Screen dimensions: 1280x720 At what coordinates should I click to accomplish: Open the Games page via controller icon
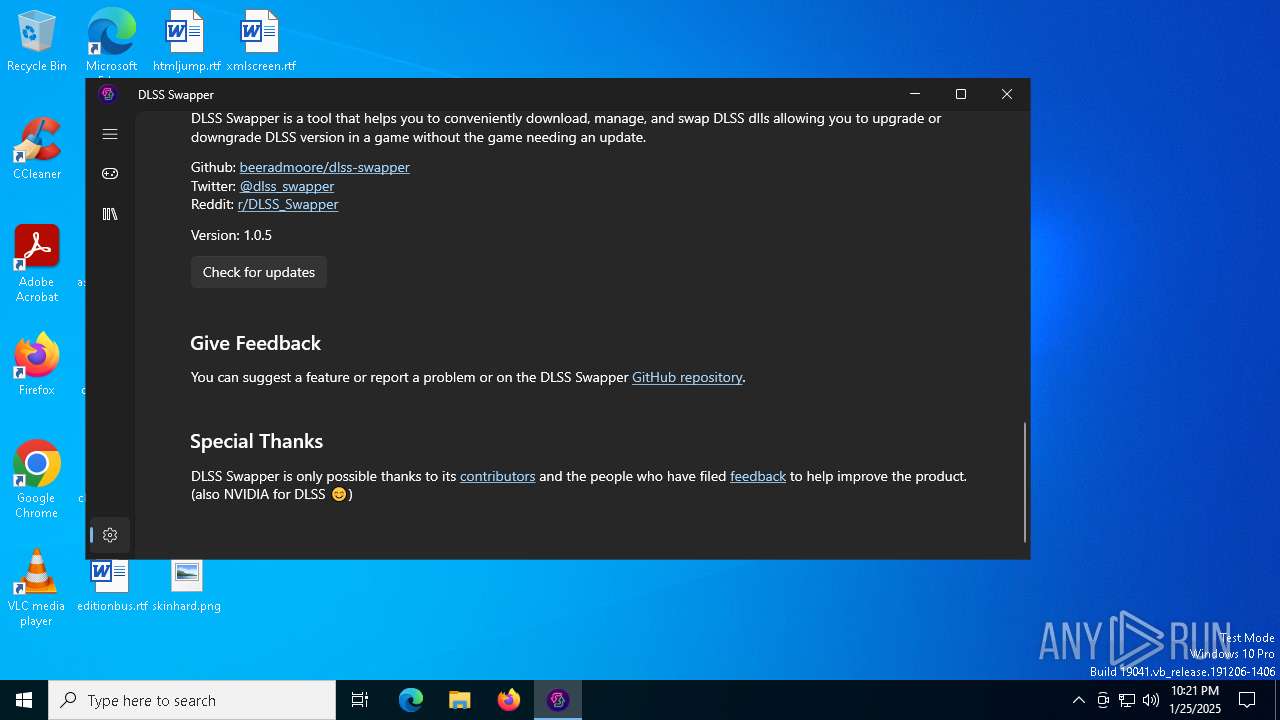coord(110,174)
